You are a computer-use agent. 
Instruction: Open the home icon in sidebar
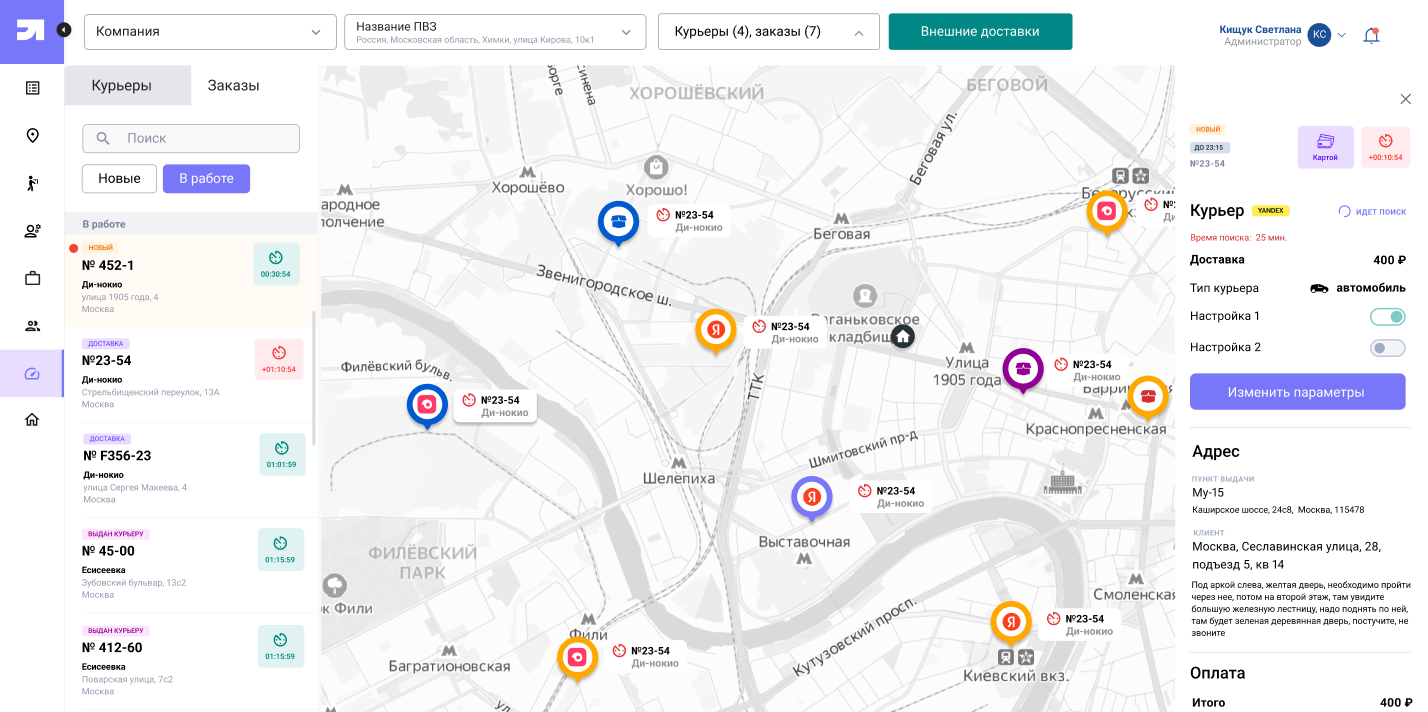coord(32,420)
